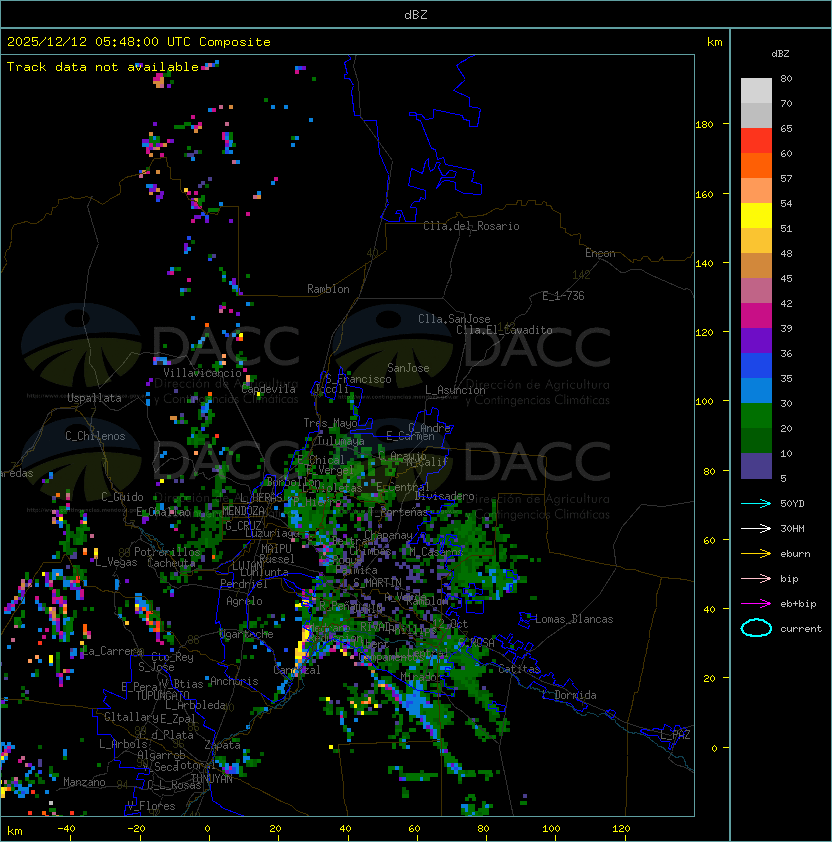This screenshot has width=832, height=842.
Task: Click the 'Catitas' map label
Action: [x=519, y=669]
